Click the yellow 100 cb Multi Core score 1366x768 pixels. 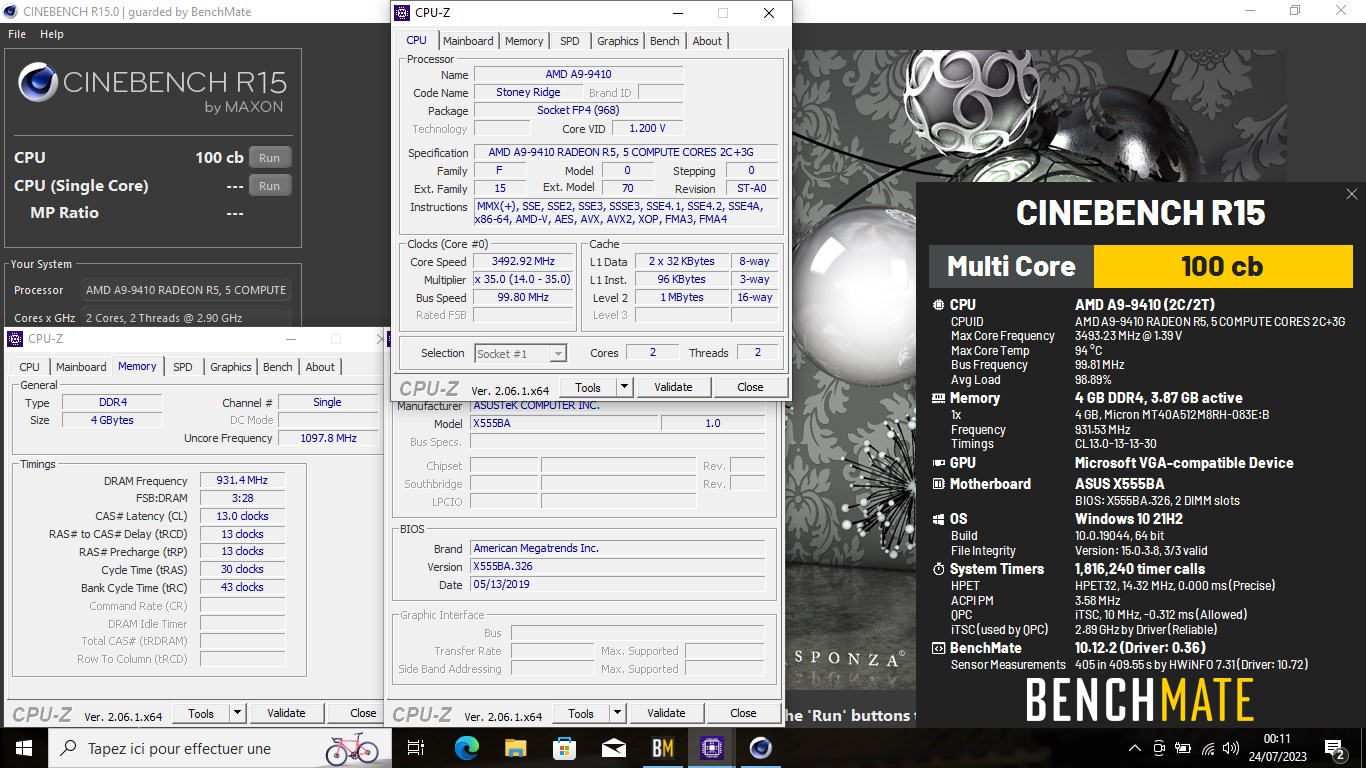coord(1223,266)
